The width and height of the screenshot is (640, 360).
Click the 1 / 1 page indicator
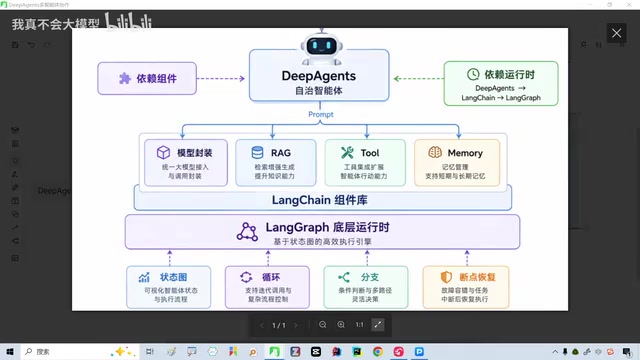[x=279, y=325]
